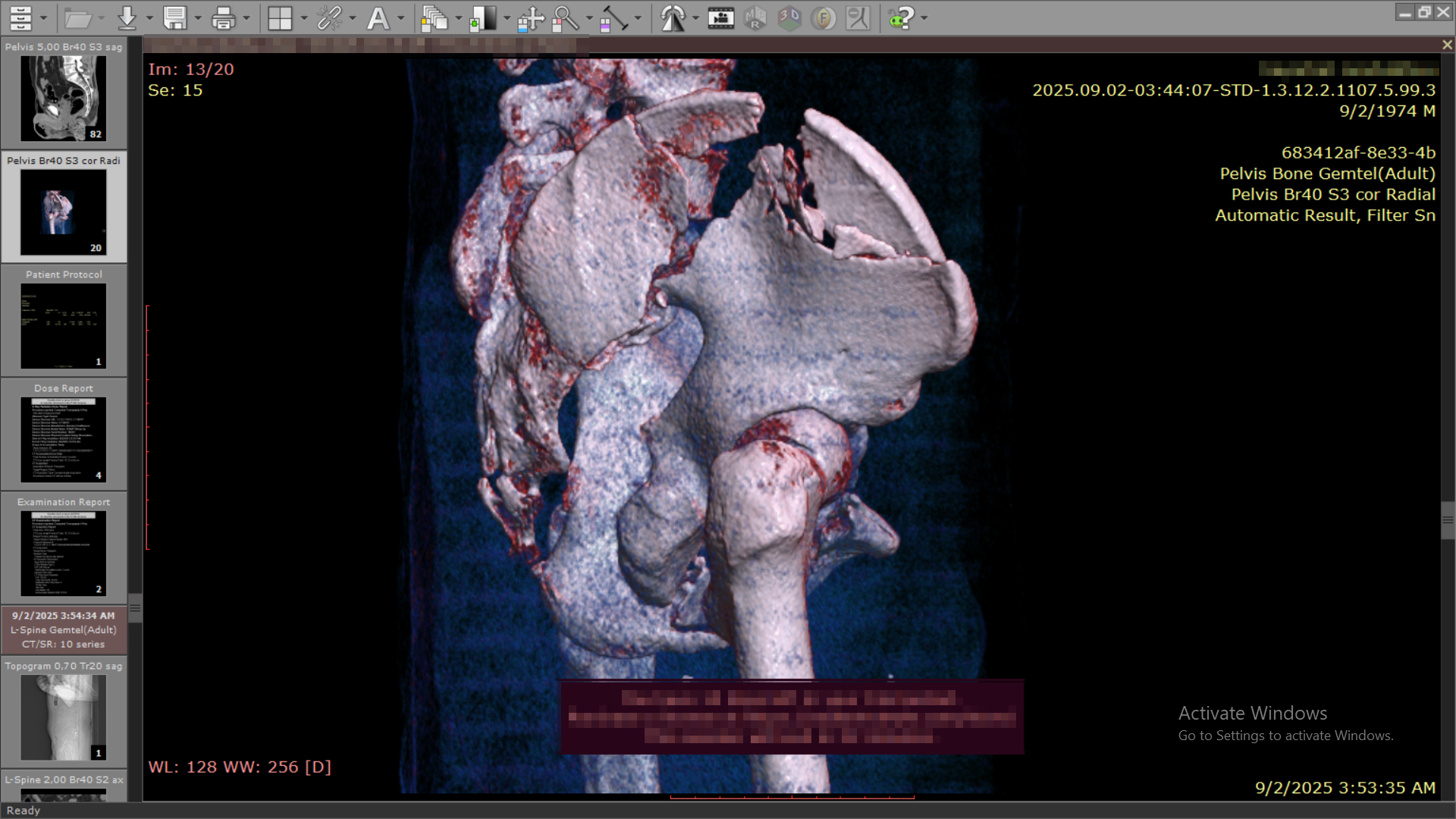Select the split-screen layout grid icon
The height and width of the screenshot is (819, 1456).
280,17
